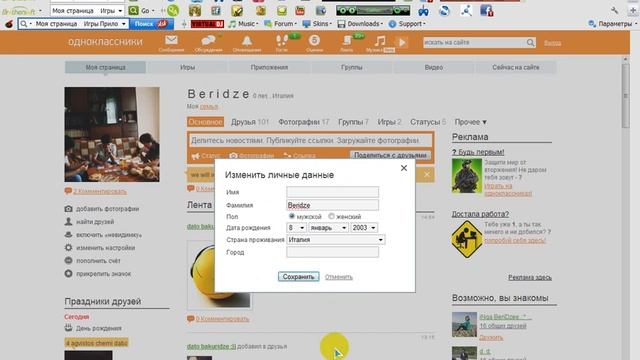Open the Друзья 101 profile tab
Viewport: 640px width, 360px height.
pos(250,122)
